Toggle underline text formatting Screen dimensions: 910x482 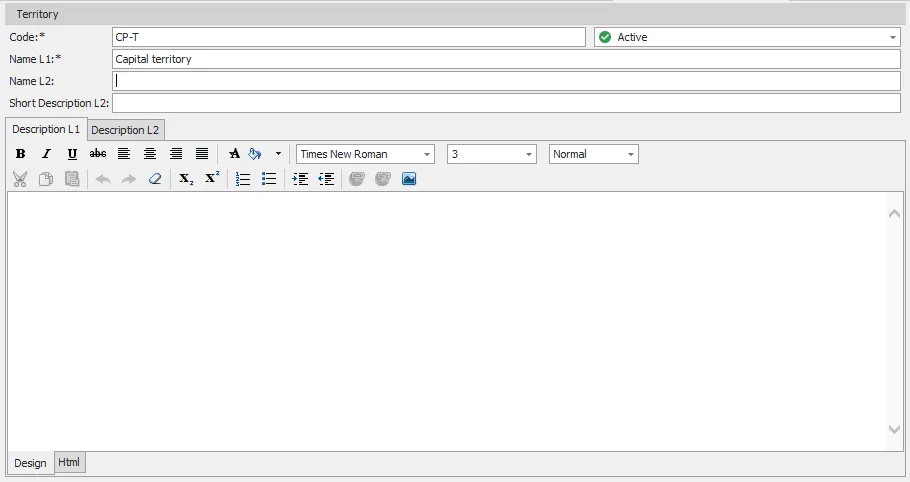[72, 154]
